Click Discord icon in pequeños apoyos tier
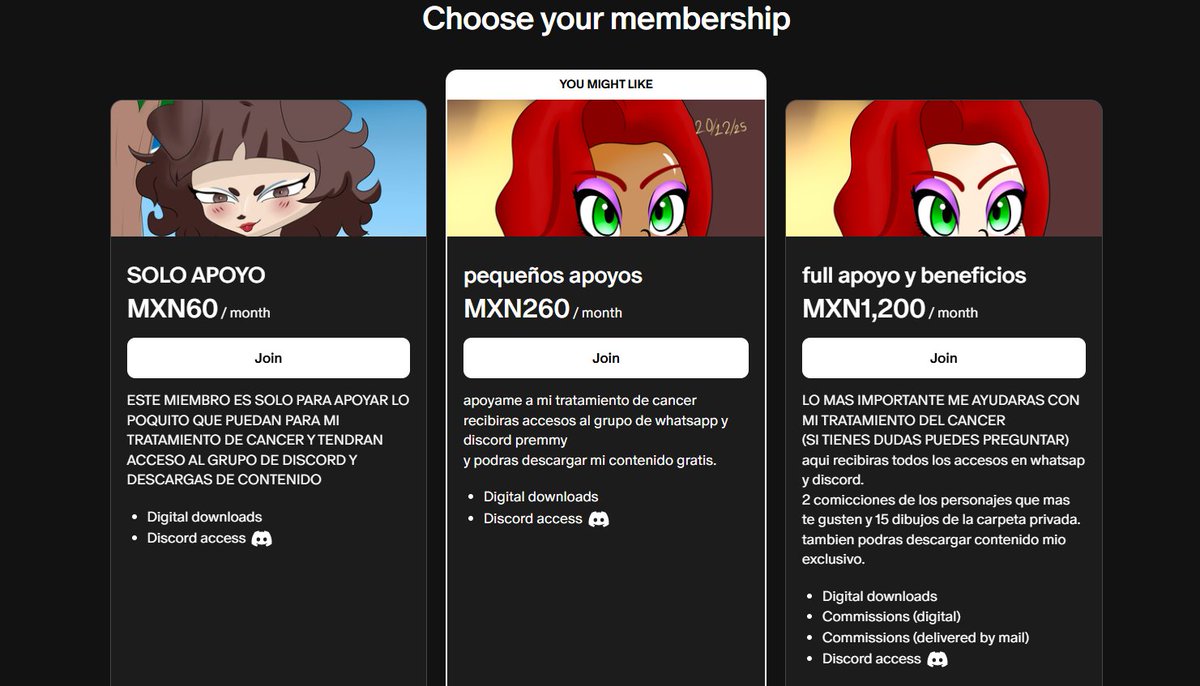 pyautogui.click(x=599, y=519)
